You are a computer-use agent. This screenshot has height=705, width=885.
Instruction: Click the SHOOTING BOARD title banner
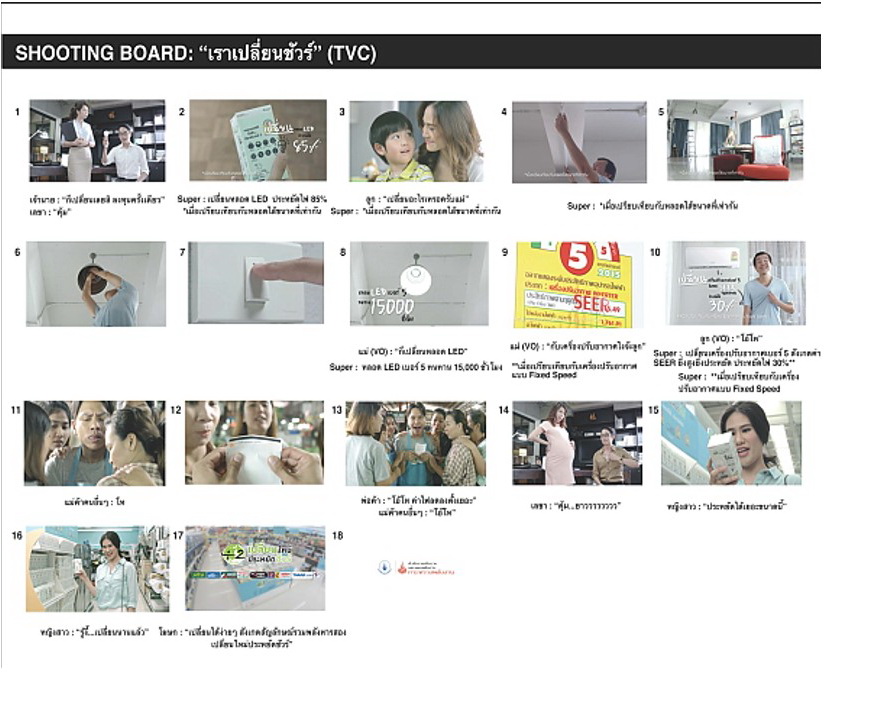(411, 52)
